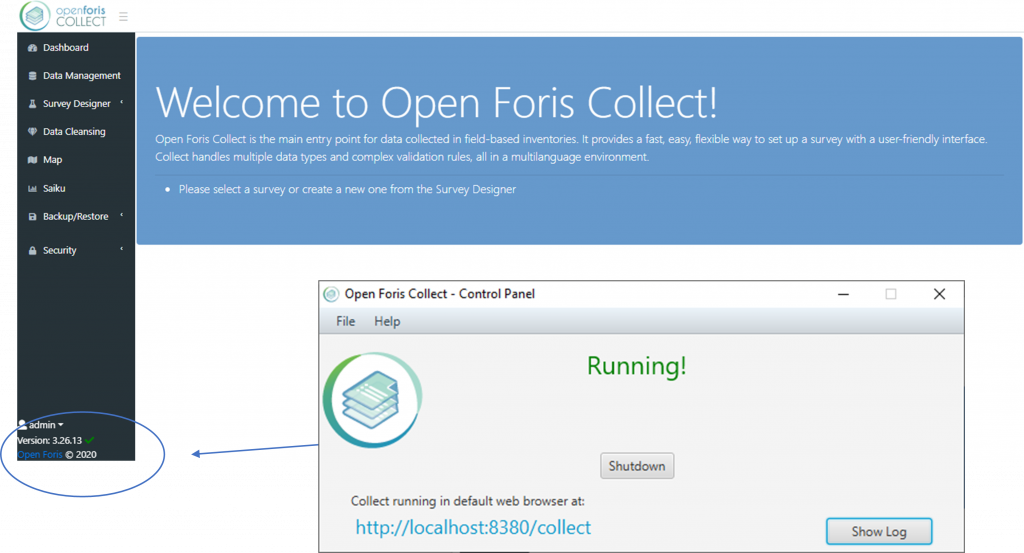The image size is (1024, 553).
Task: Toggle the sidebar with hamburger icon
Action: (123, 16)
